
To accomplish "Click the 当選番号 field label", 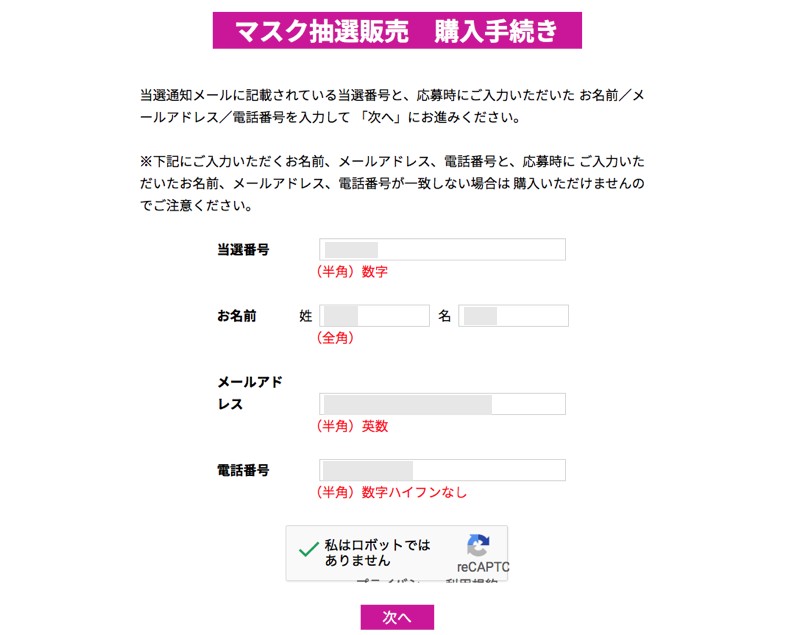I will pos(243,250).
